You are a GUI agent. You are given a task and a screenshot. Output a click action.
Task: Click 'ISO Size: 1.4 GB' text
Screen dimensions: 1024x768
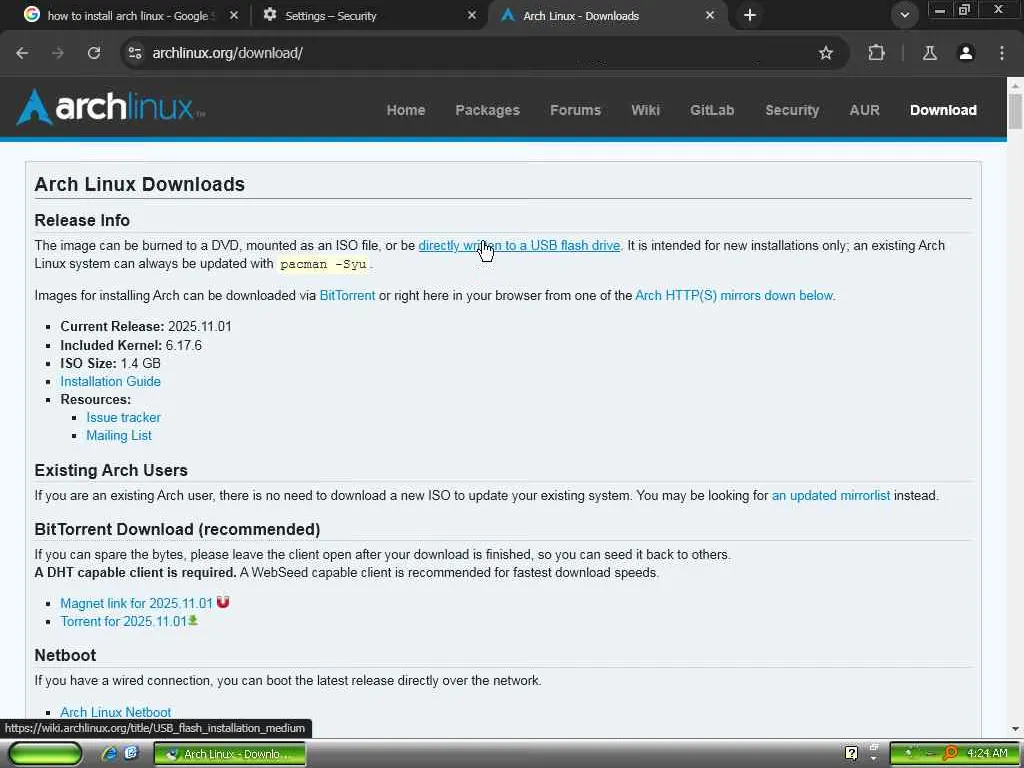pyautogui.click(x=110, y=363)
